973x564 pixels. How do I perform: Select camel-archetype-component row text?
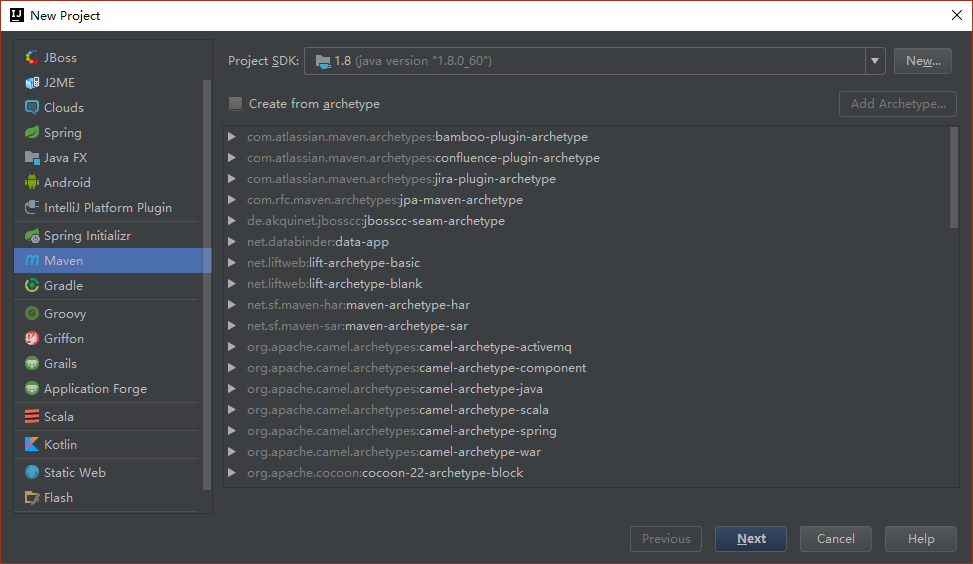[416, 368]
